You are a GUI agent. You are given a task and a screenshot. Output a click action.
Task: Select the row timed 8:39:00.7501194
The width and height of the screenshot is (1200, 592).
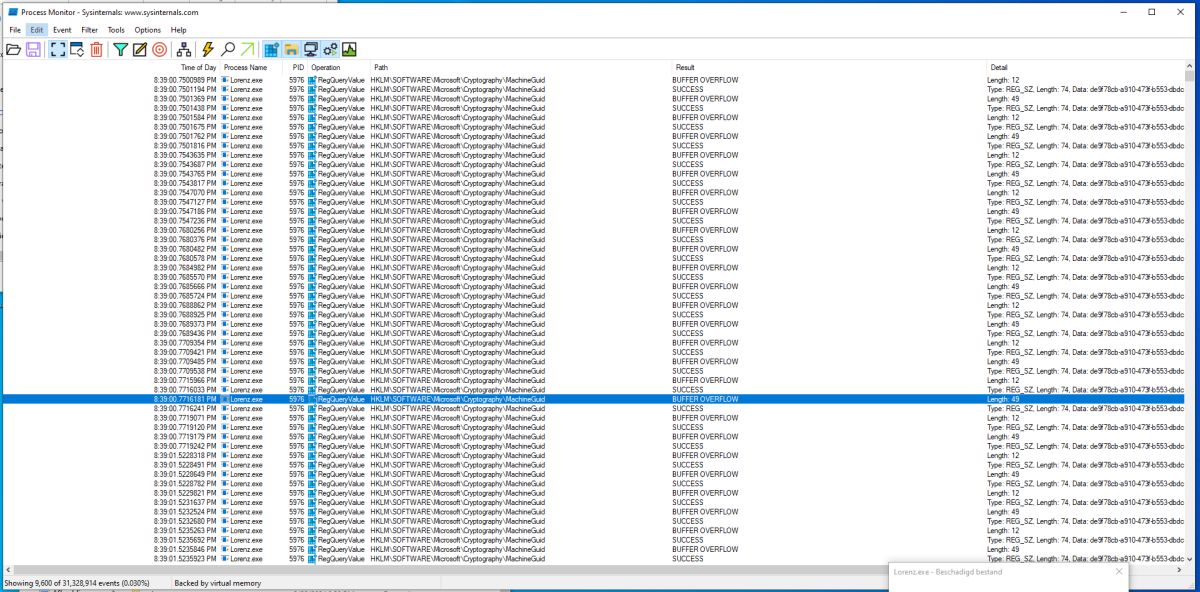click(x=593, y=89)
